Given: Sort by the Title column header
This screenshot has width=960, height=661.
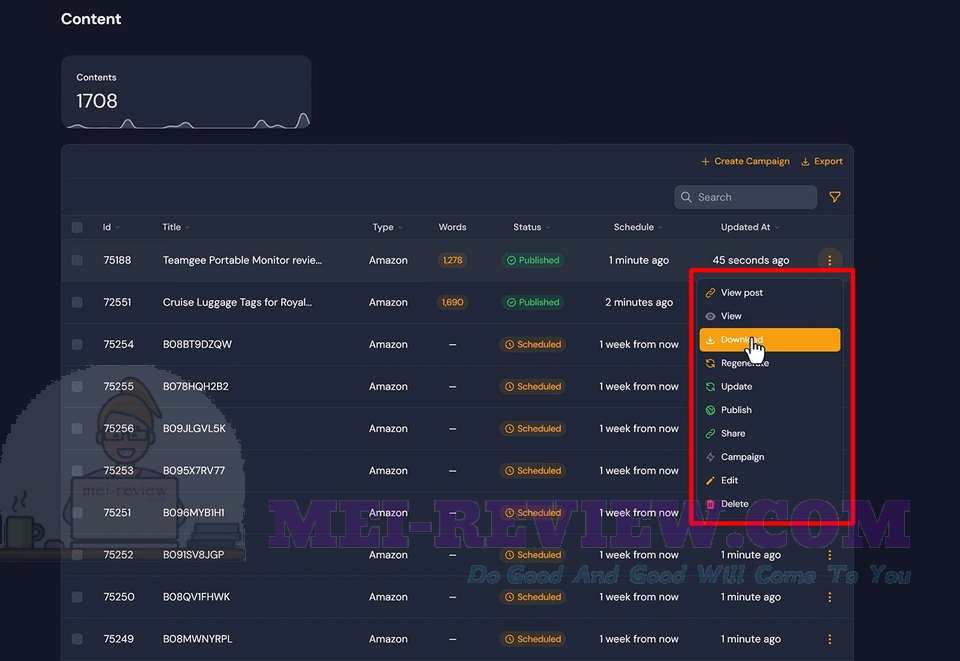Looking at the screenshot, I should (x=176, y=227).
